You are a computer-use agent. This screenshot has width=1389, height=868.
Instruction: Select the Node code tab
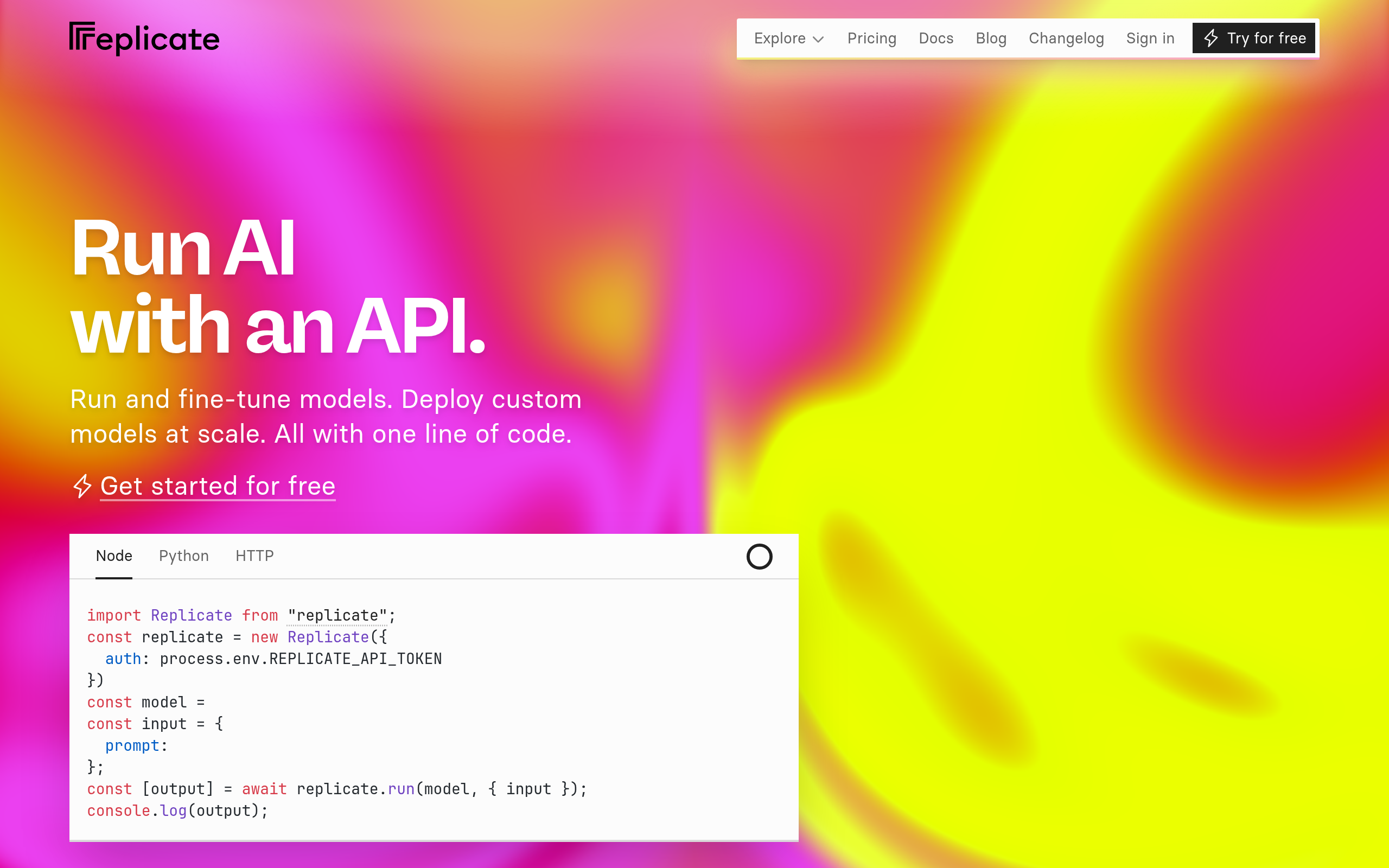coord(113,556)
